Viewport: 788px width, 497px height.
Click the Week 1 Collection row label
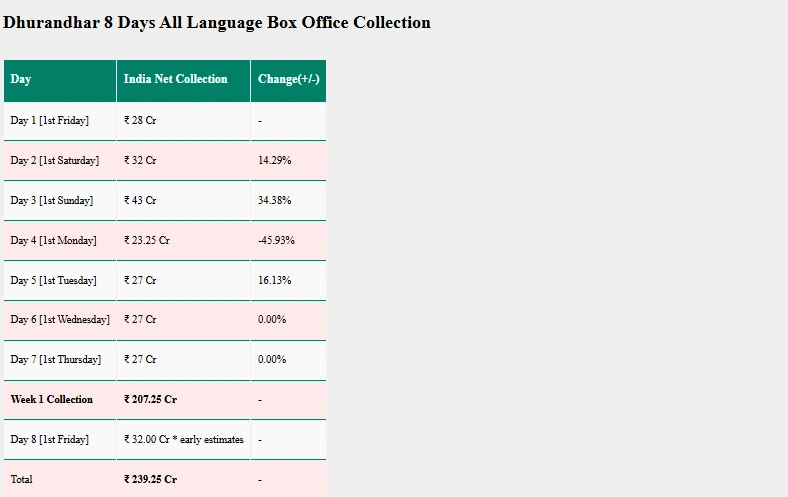(52, 400)
